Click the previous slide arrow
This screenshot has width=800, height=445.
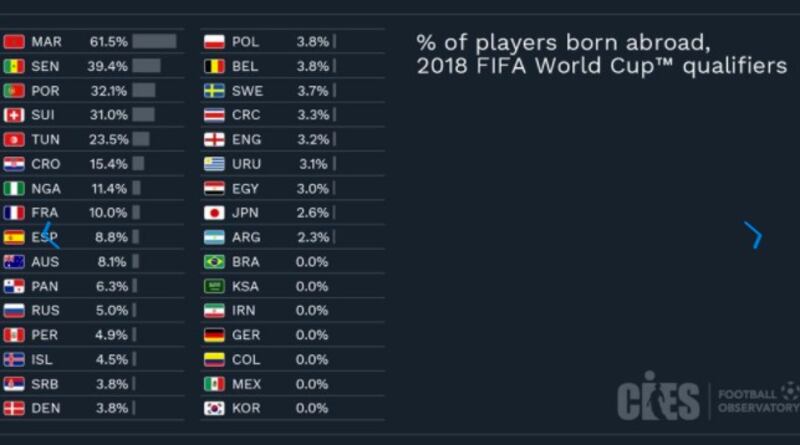51,235
